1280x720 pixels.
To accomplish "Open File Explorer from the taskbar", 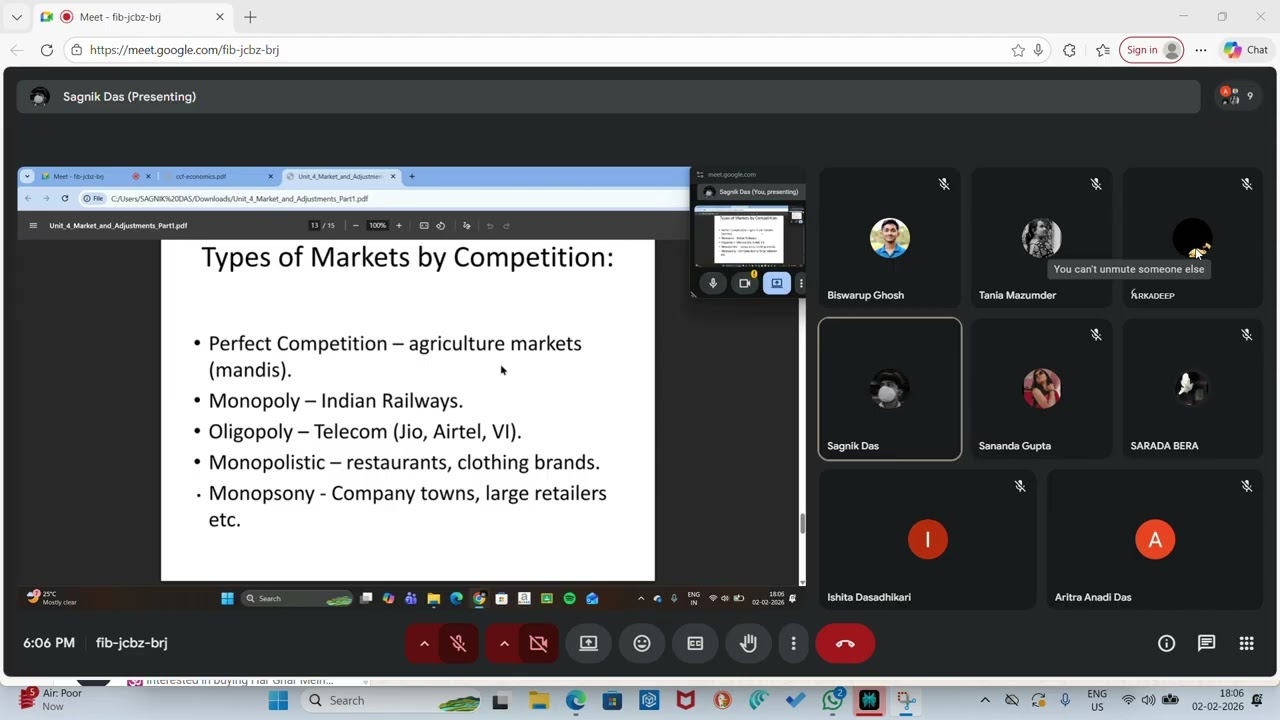I will click(x=539, y=700).
